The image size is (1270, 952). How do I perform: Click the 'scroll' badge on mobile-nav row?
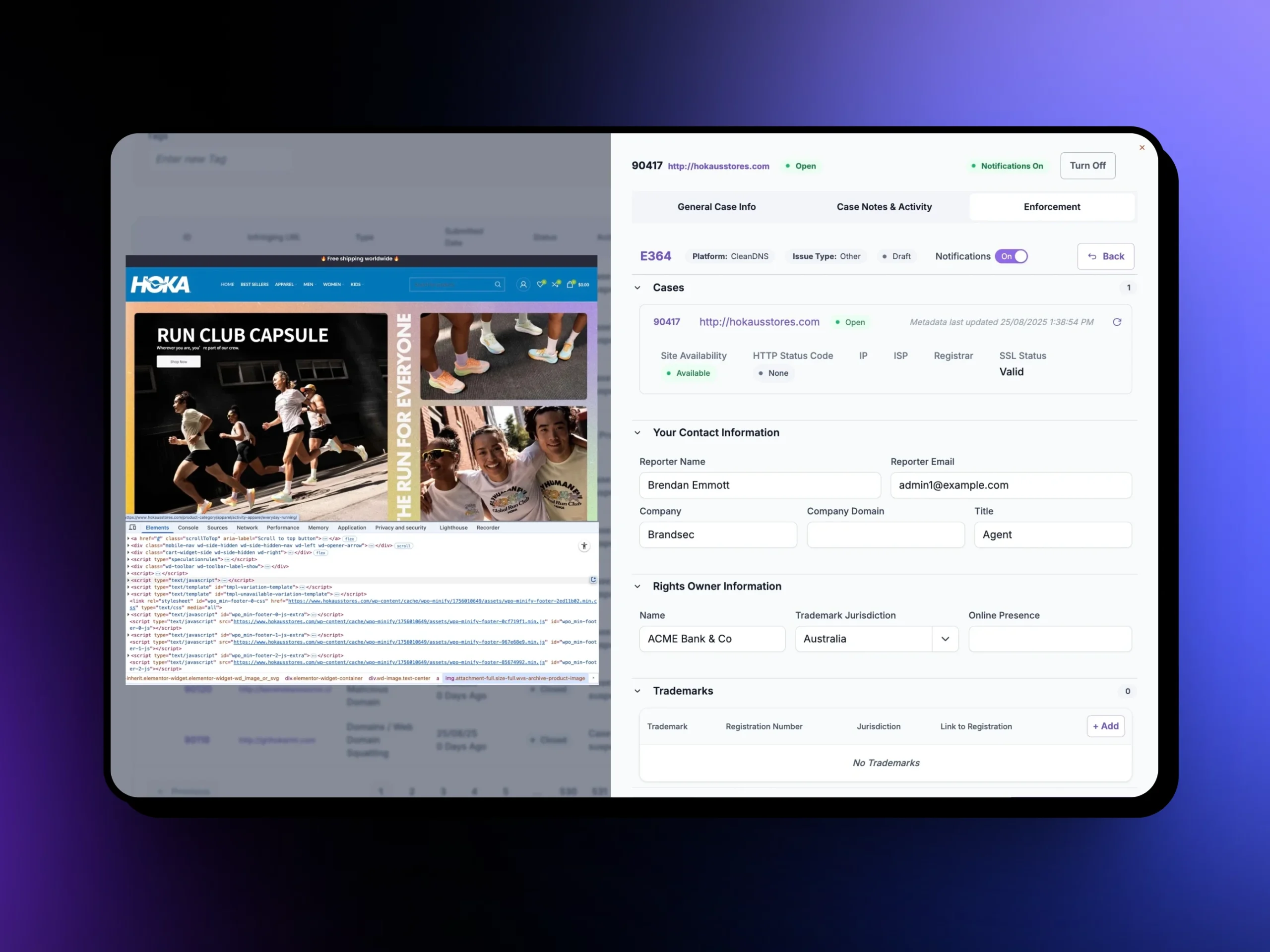(403, 546)
